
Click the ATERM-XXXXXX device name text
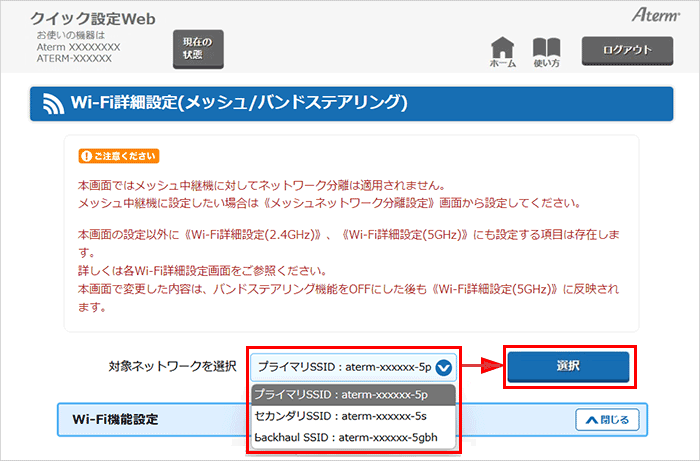point(74,59)
